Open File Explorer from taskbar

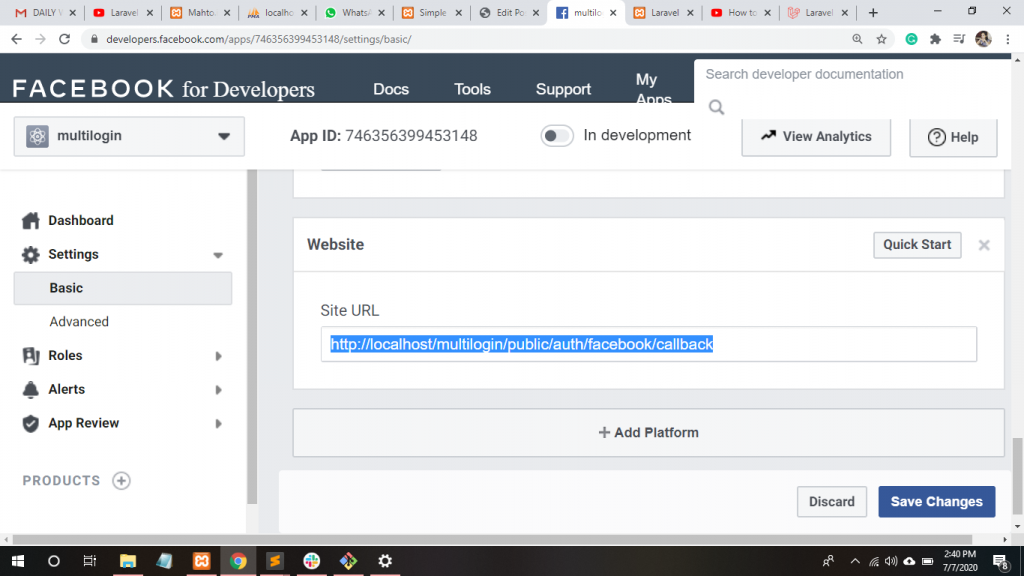127,561
